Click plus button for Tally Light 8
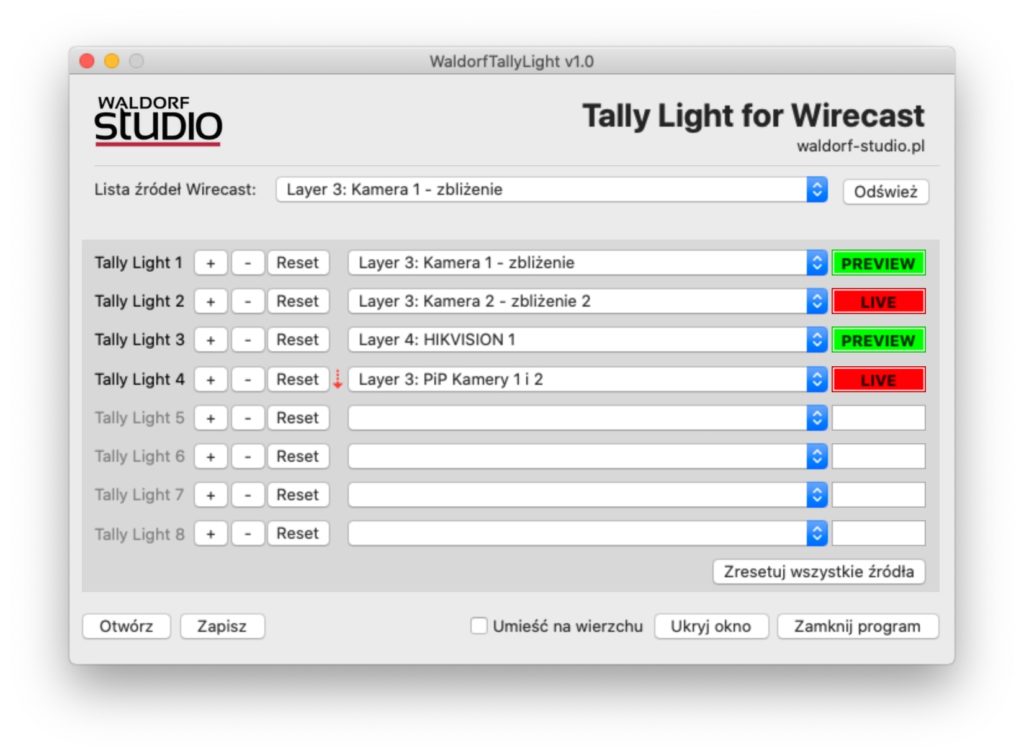This screenshot has width=1024, height=756. (x=210, y=533)
